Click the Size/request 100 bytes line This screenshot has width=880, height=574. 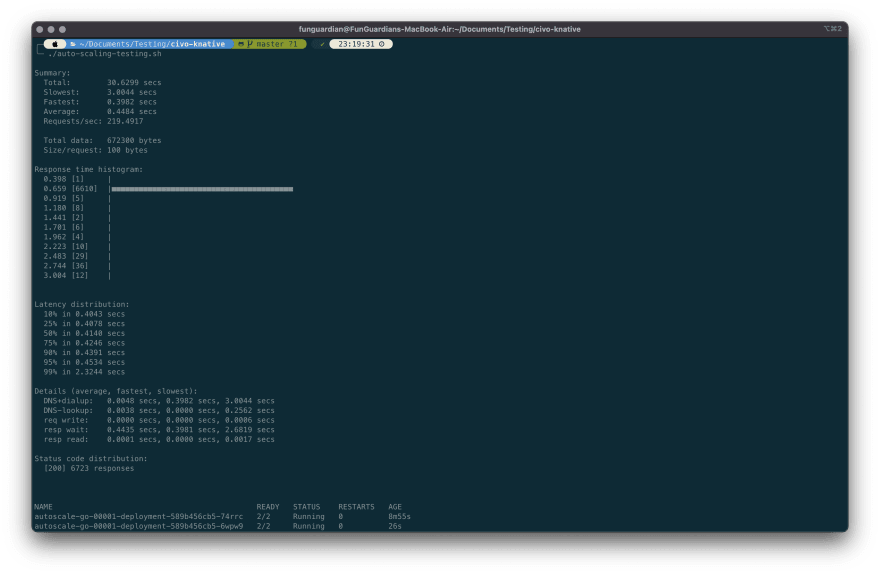point(95,150)
